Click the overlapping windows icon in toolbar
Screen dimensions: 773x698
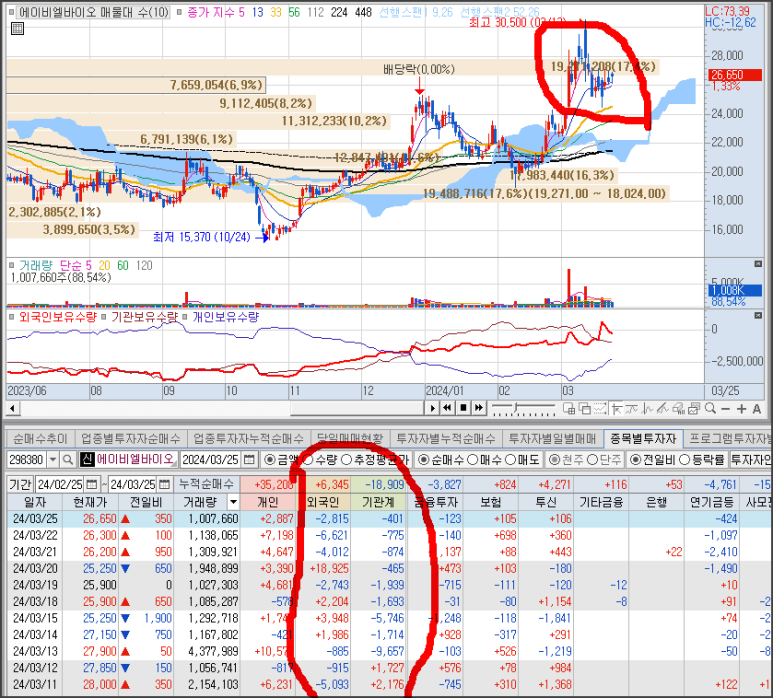[x=585, y=409]
